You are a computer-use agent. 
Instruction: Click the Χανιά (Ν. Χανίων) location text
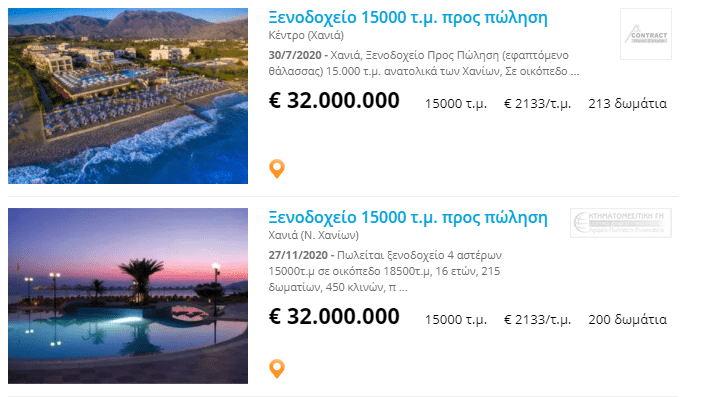313,235
